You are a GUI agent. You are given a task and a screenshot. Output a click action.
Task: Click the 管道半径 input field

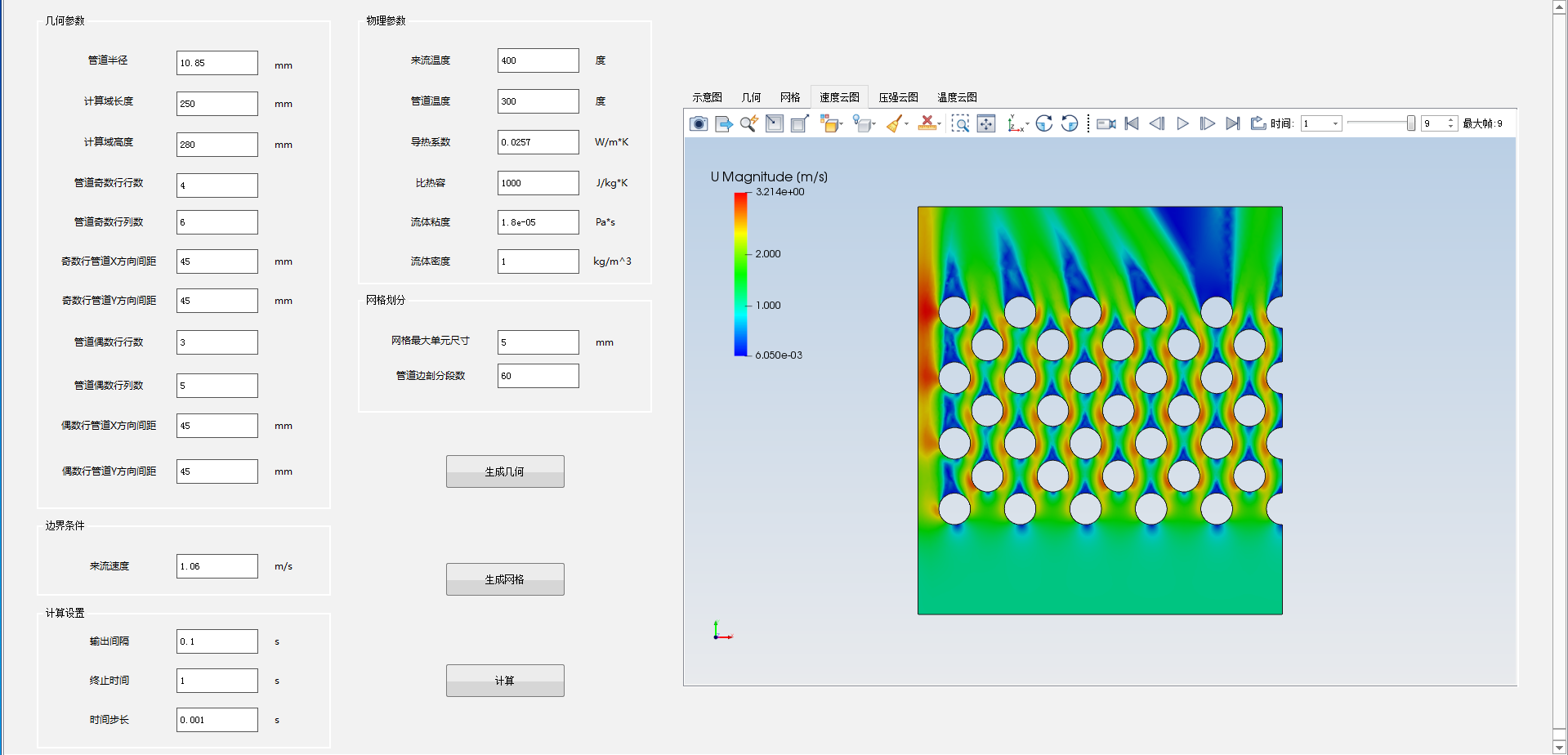point(217,63)
